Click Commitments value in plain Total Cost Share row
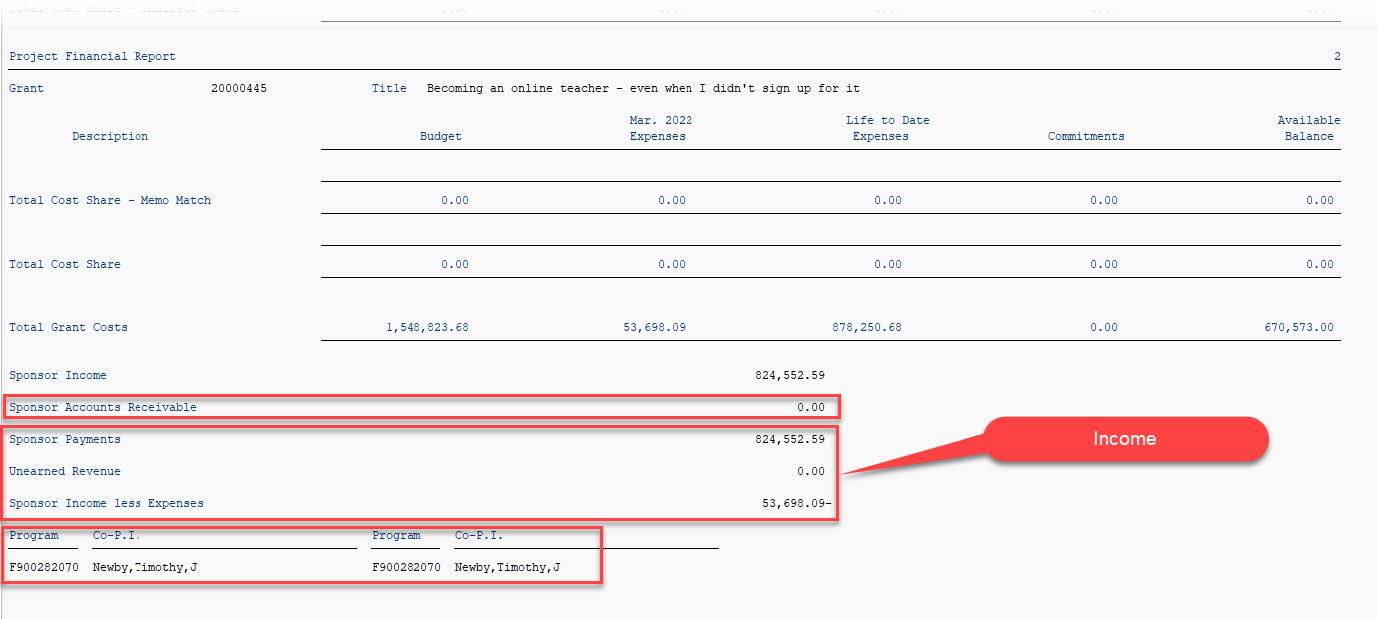 [1104, 264]
